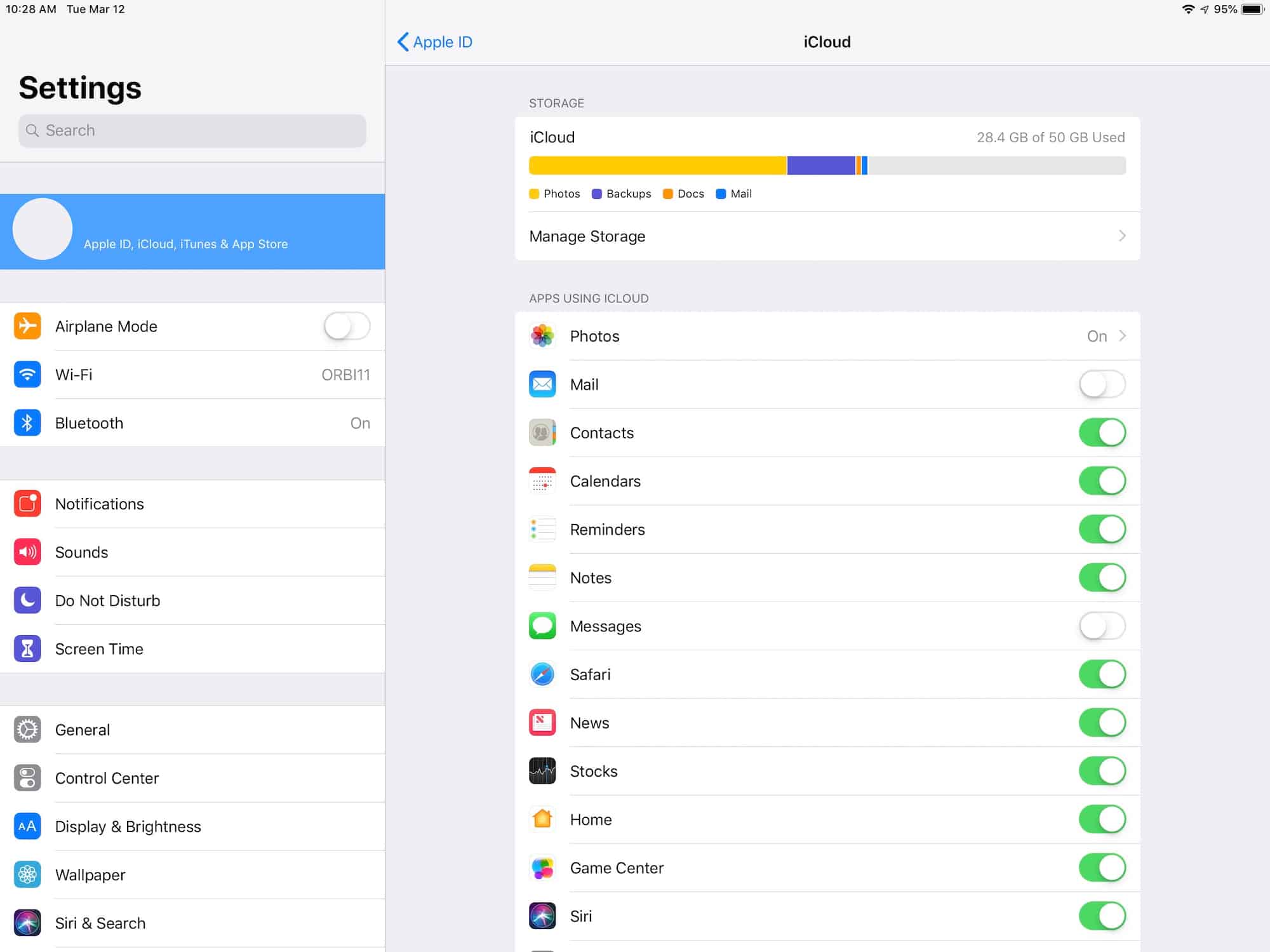The image size is (1270, 952).
Task: Click the Game Center icon
Action: tap(542, 868)
